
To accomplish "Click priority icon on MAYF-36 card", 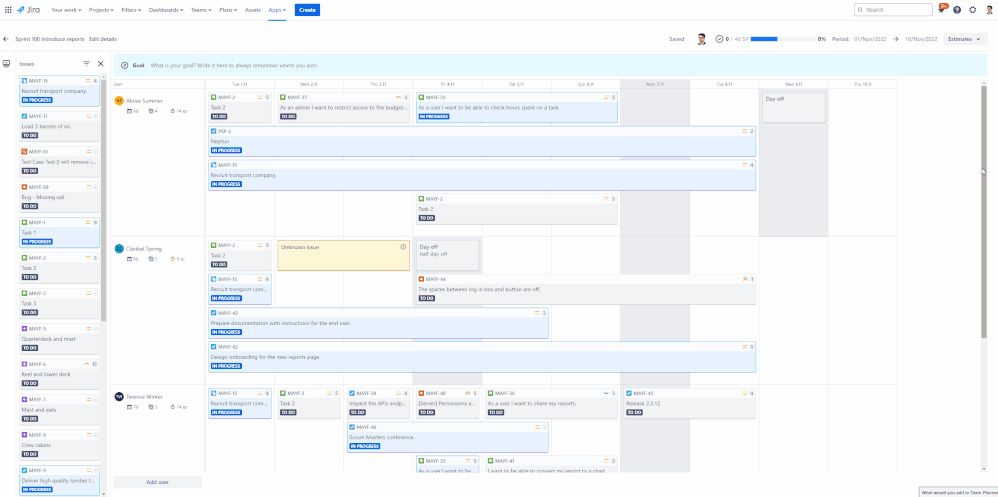I will click(x=606, y=393).
